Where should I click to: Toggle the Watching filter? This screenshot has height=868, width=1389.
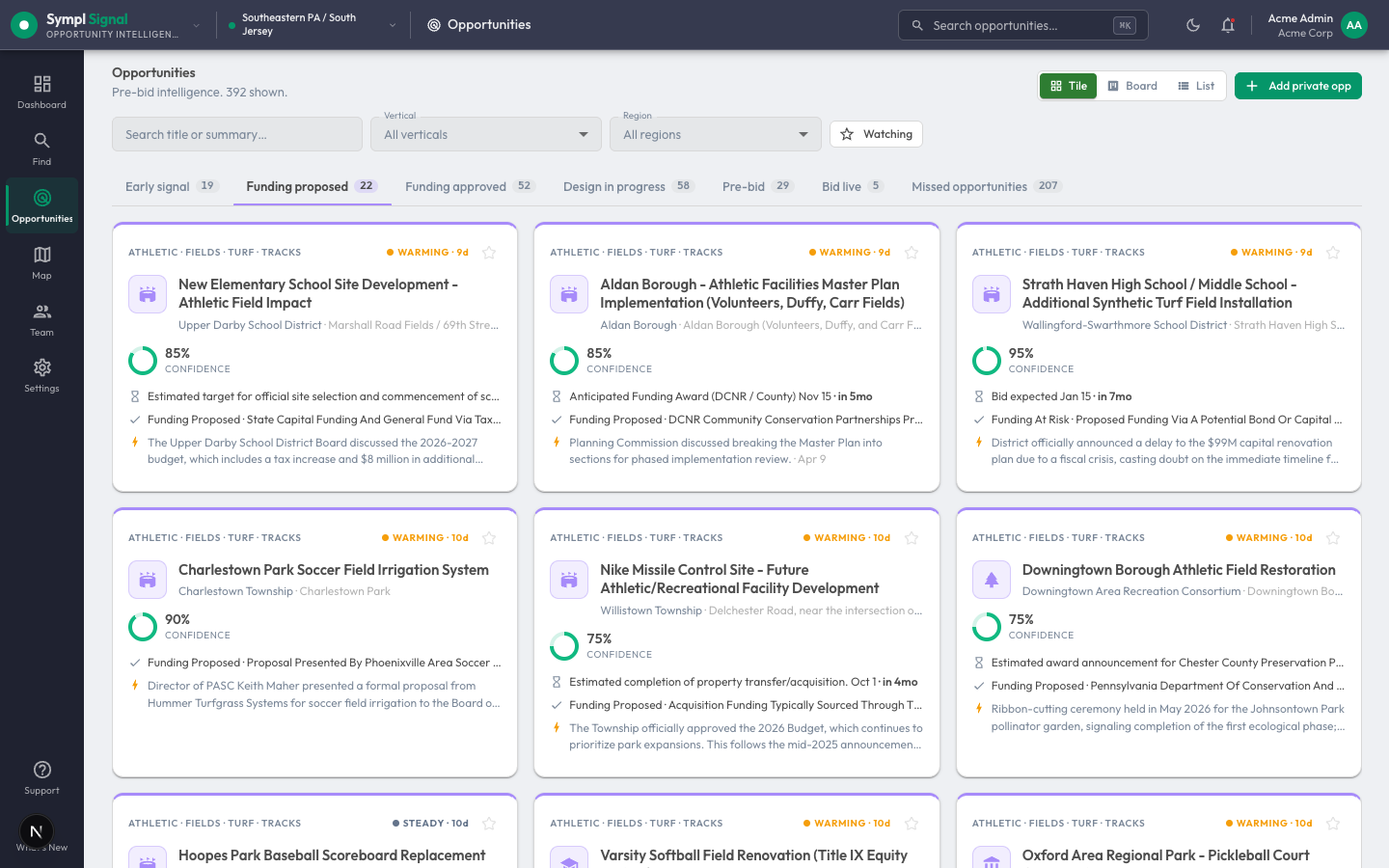(876, 134)
